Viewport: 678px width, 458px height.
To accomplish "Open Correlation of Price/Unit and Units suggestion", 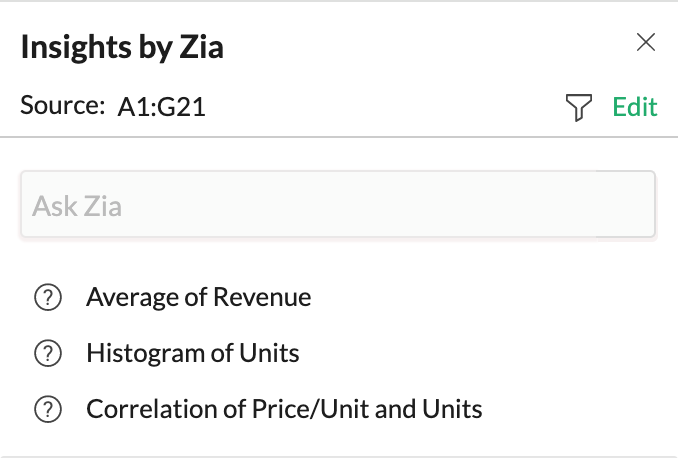I will (284, 409).
